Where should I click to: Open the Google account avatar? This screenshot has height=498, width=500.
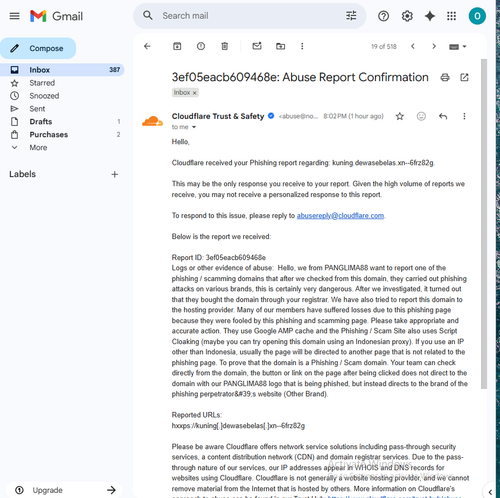coord(477,16)
